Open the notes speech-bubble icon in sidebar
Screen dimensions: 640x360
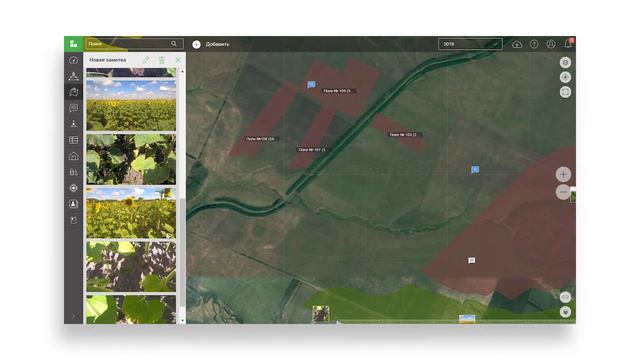(73, 108)
